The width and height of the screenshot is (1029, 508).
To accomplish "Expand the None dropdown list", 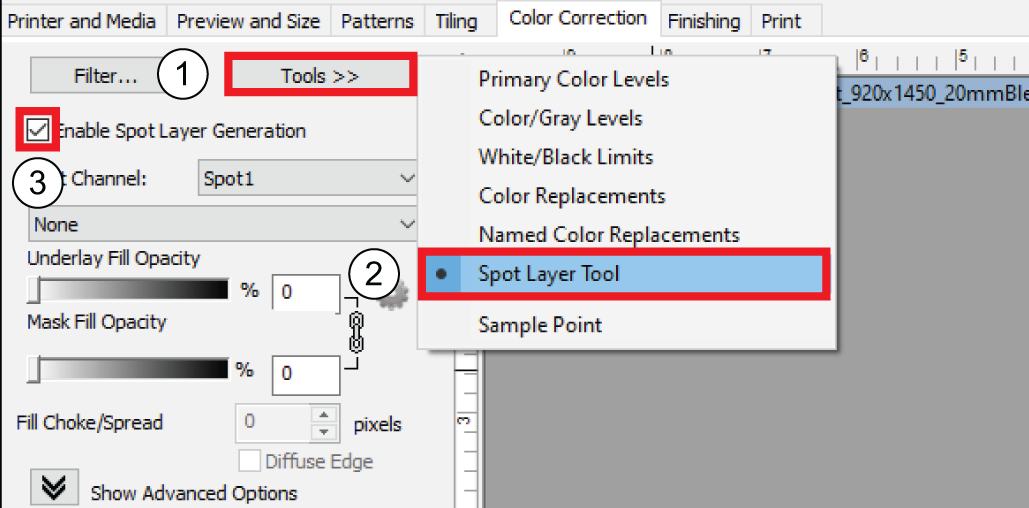I will coord(224,225).
